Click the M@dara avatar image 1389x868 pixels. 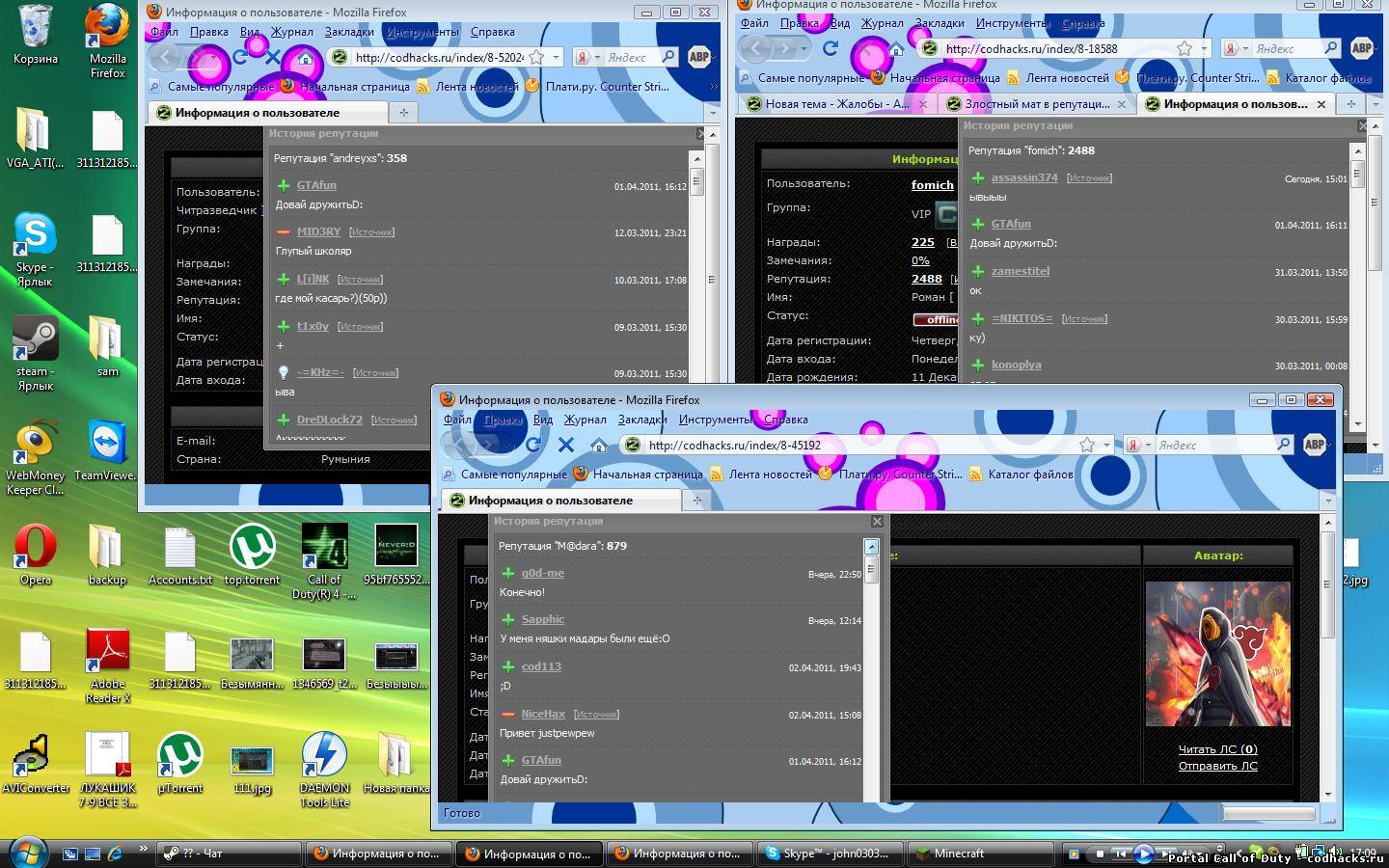1217,653
